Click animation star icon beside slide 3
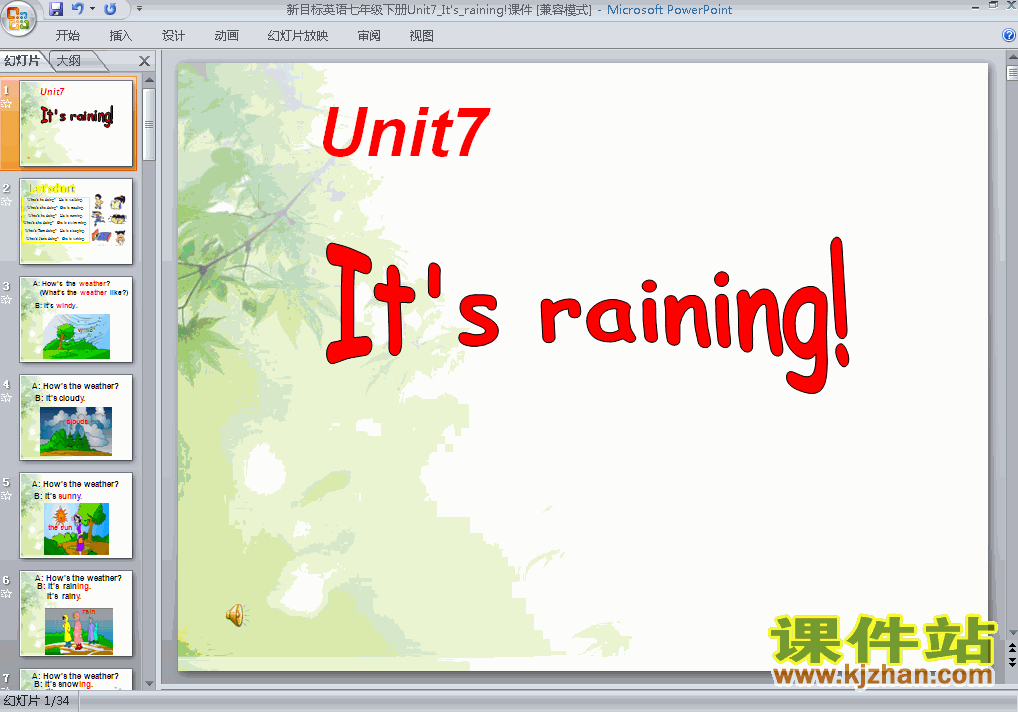This screenshot has height=712, width=1018. [x=6, y=300]
